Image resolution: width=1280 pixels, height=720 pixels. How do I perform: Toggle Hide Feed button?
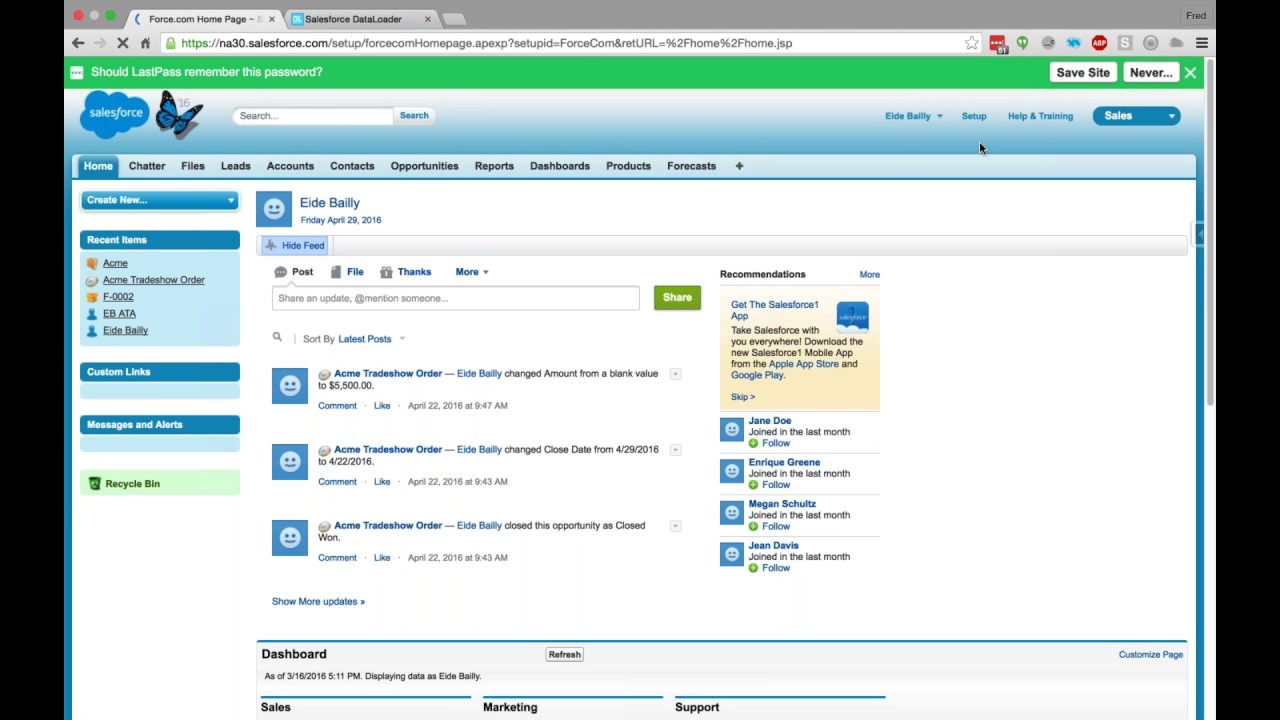(x=294, y=245)
